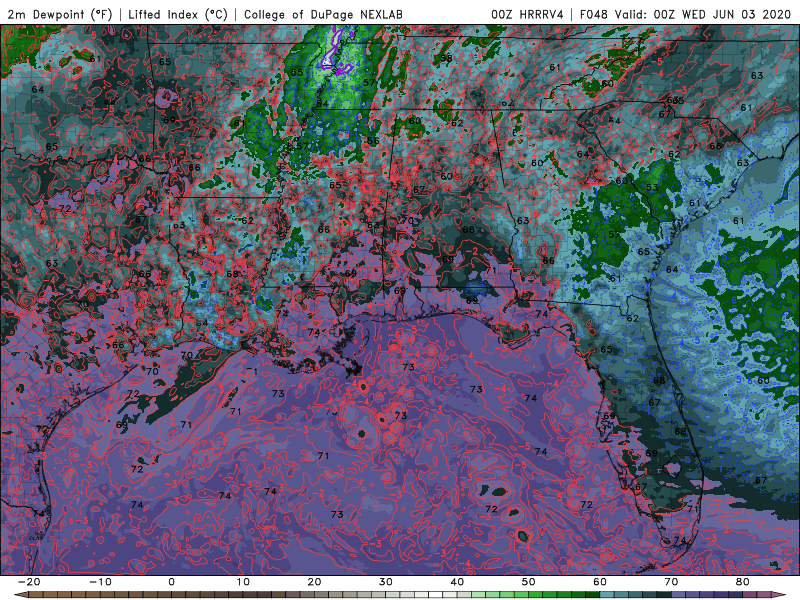The height and width of the screenshot is (600, 800).
Task: Click the "F048" forecast hour text
Action: 593,14
